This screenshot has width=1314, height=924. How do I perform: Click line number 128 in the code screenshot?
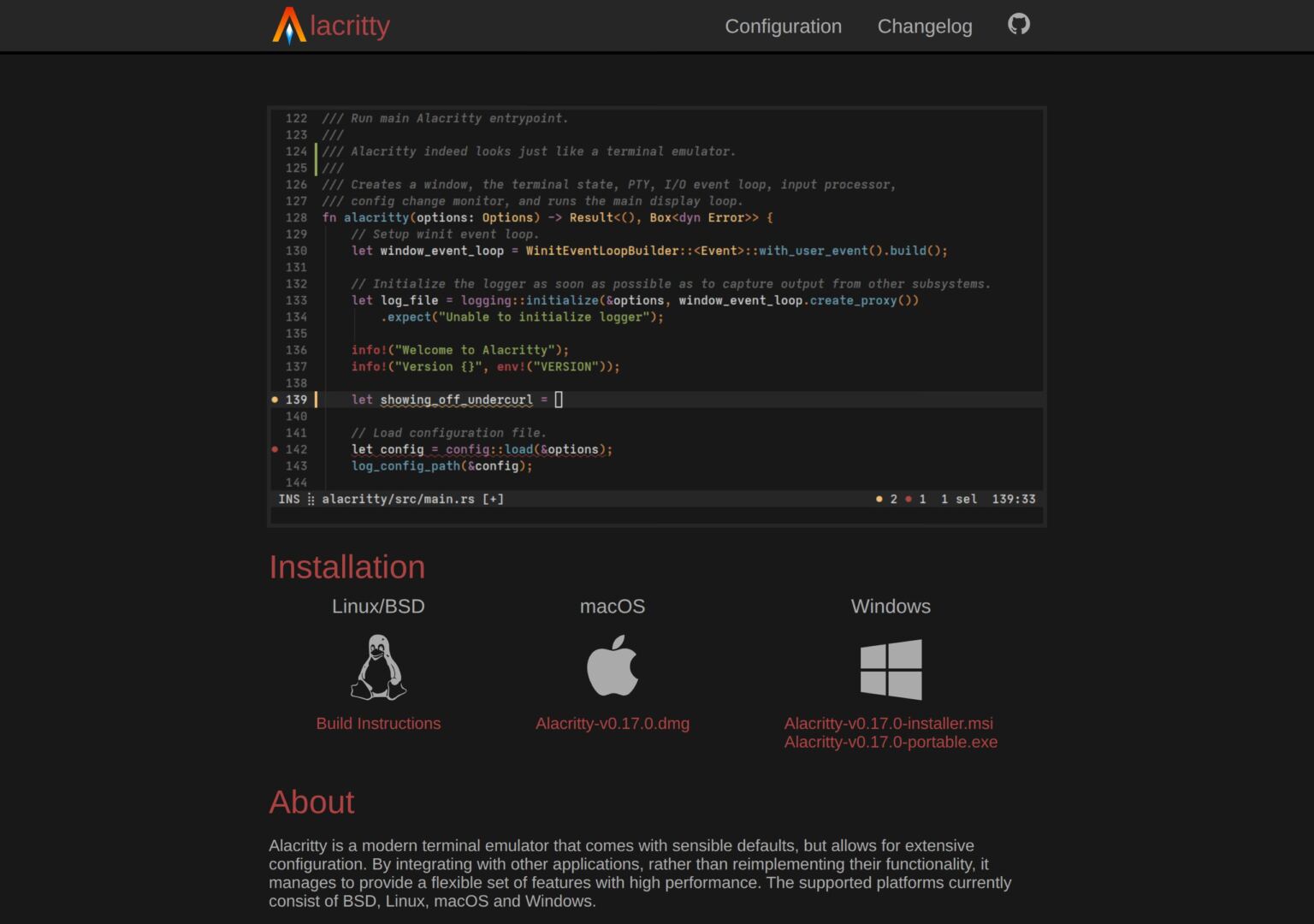point(296,217)
